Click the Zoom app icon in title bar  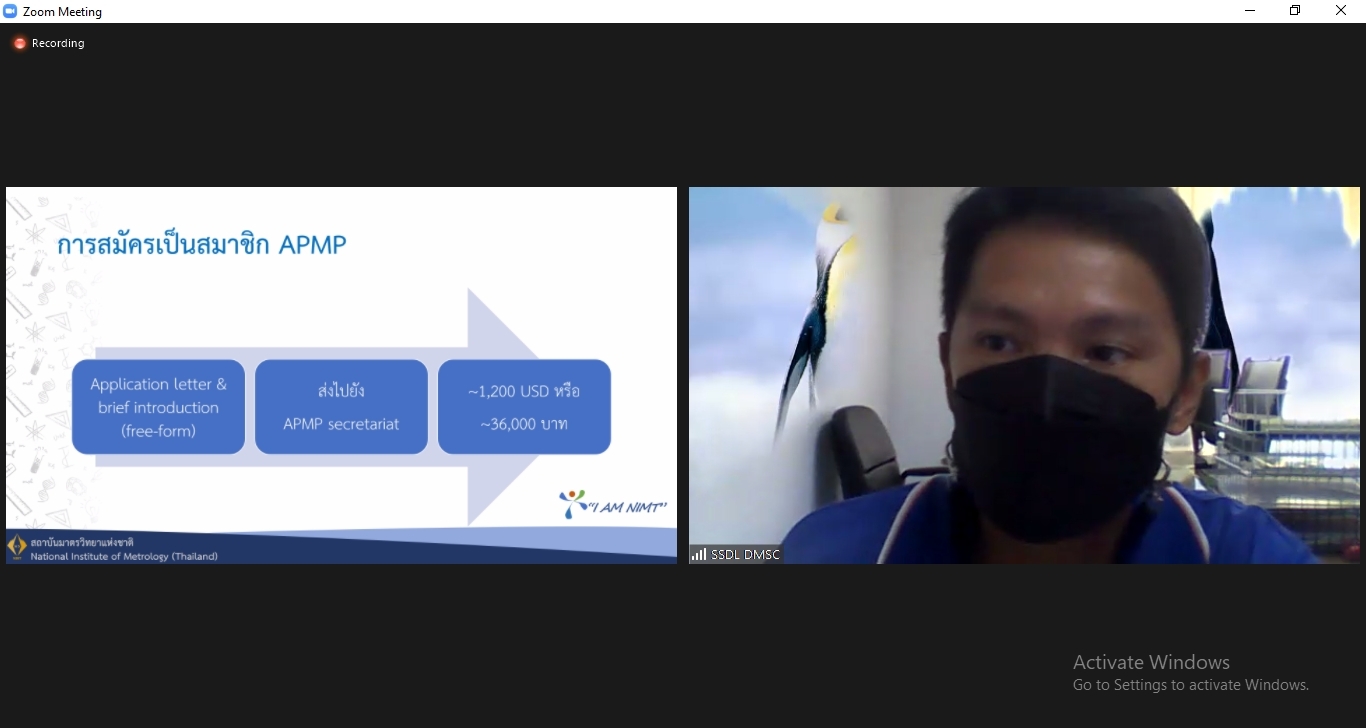pos(11,12)
